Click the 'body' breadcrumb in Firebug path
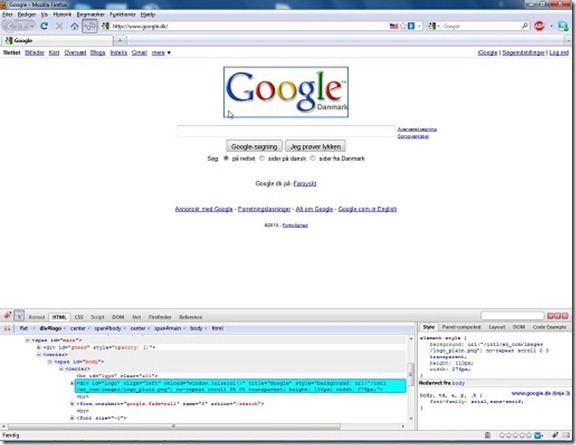 [x=196, y=328]
